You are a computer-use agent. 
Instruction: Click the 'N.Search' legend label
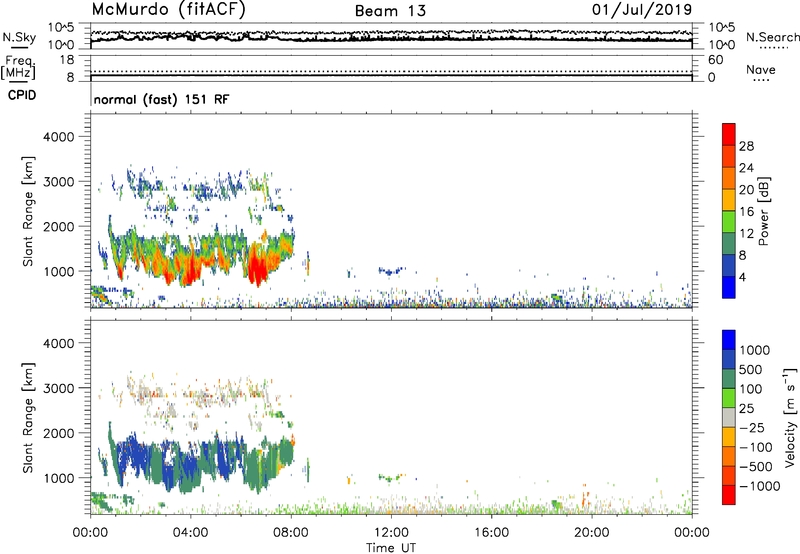pos(772,37)
